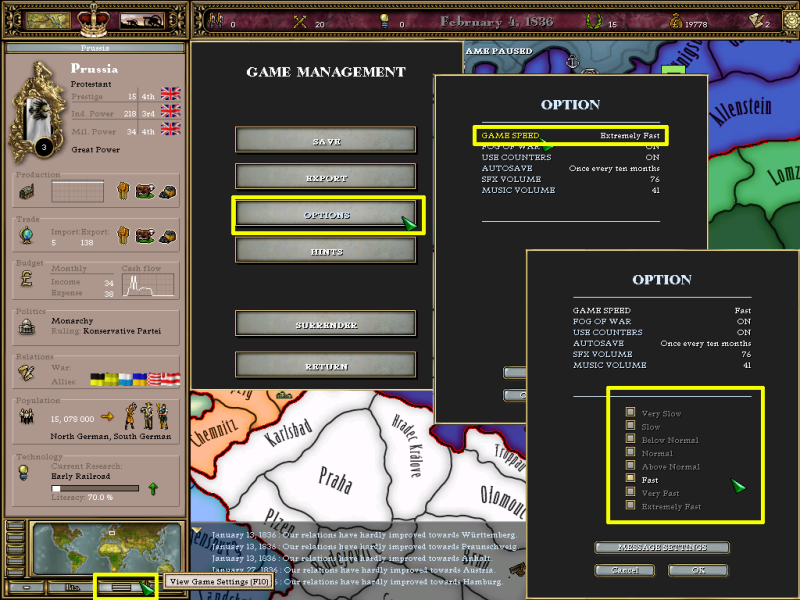Click the minus button in the bottom-left bar
This screenshot has width=800, height=600.
pos(26,587)
